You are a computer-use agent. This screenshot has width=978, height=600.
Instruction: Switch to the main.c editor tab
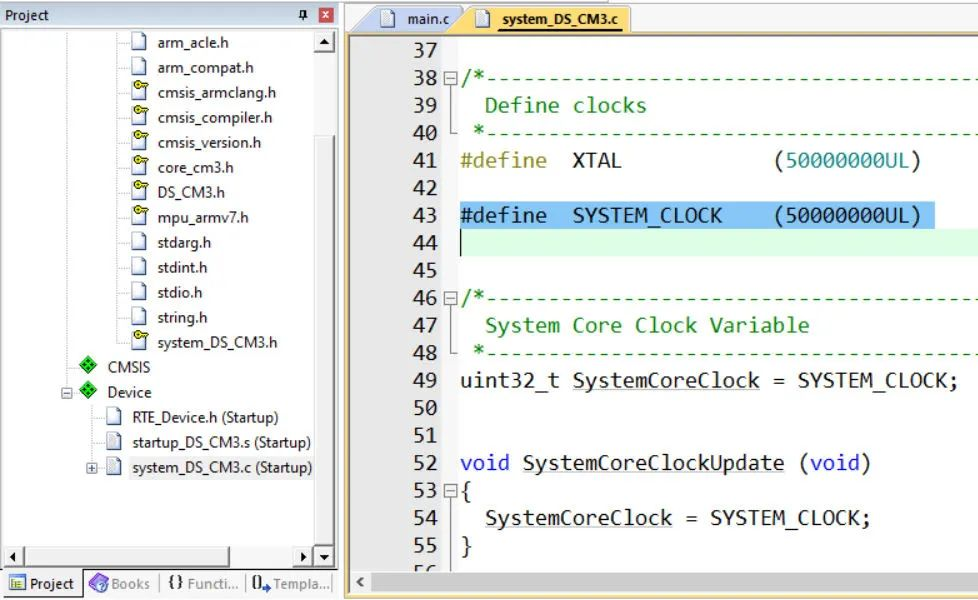(414, 19)
